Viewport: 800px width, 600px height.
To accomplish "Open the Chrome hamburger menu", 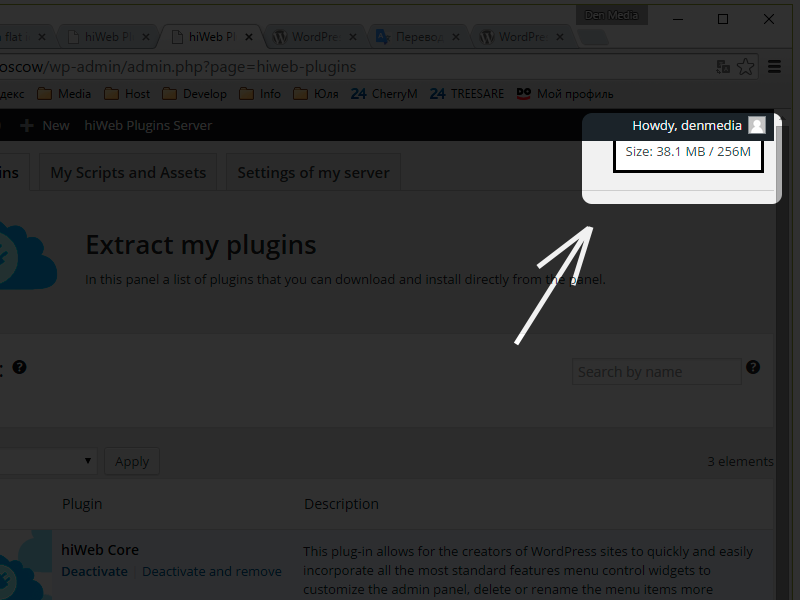I will coord(774,67).
